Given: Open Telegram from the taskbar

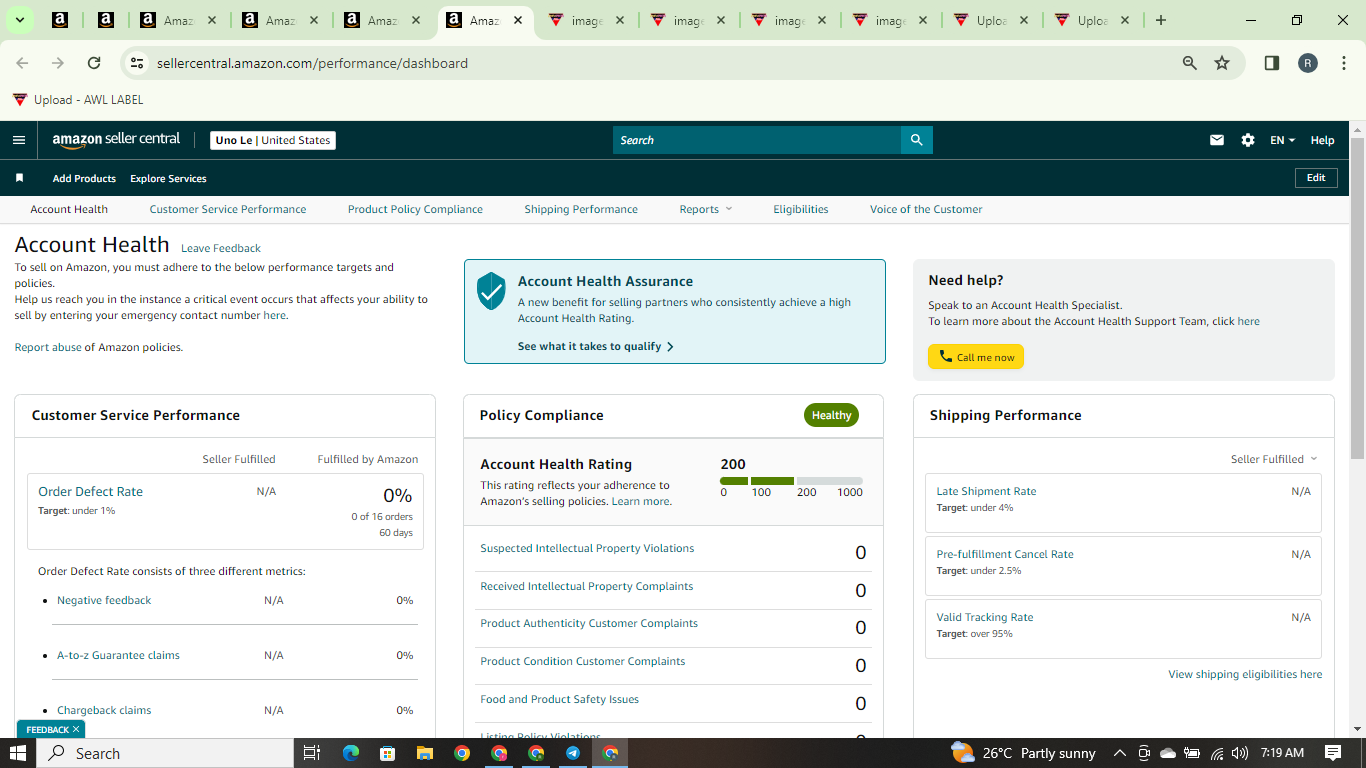Looking at the screenshot, I should (x=573, y=753).
